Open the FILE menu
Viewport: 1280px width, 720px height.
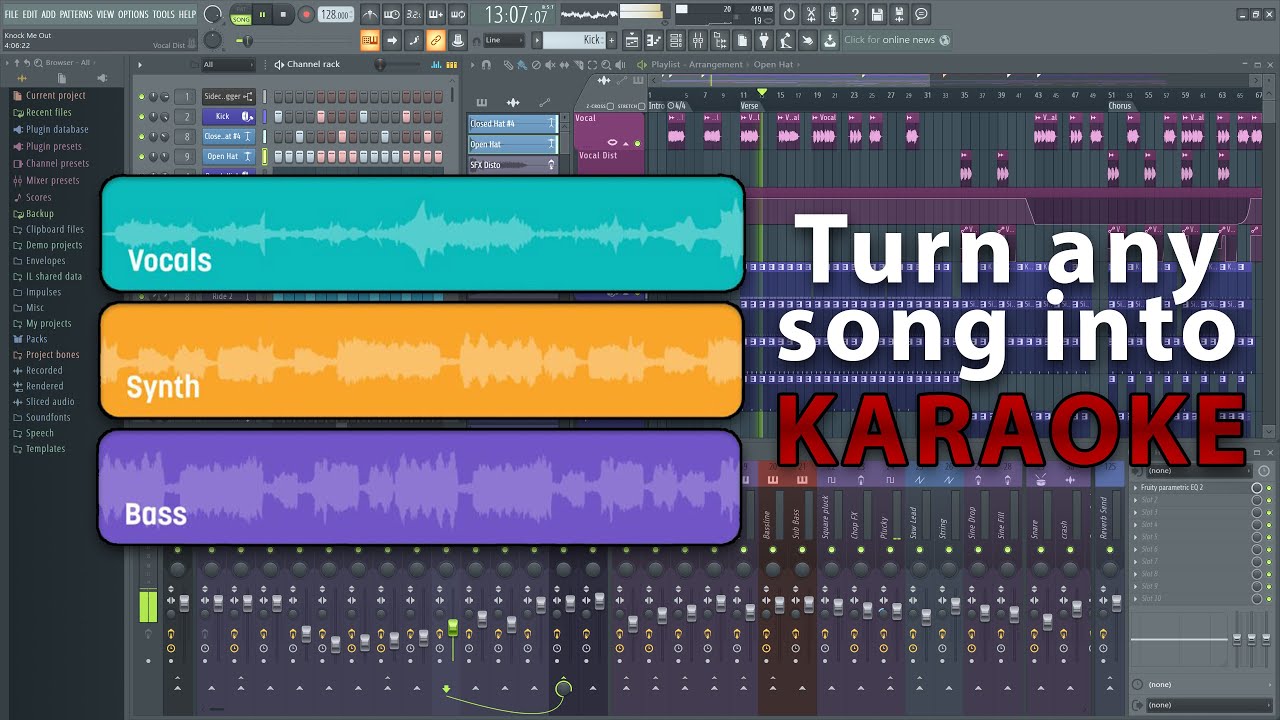(x=11, y=14)
